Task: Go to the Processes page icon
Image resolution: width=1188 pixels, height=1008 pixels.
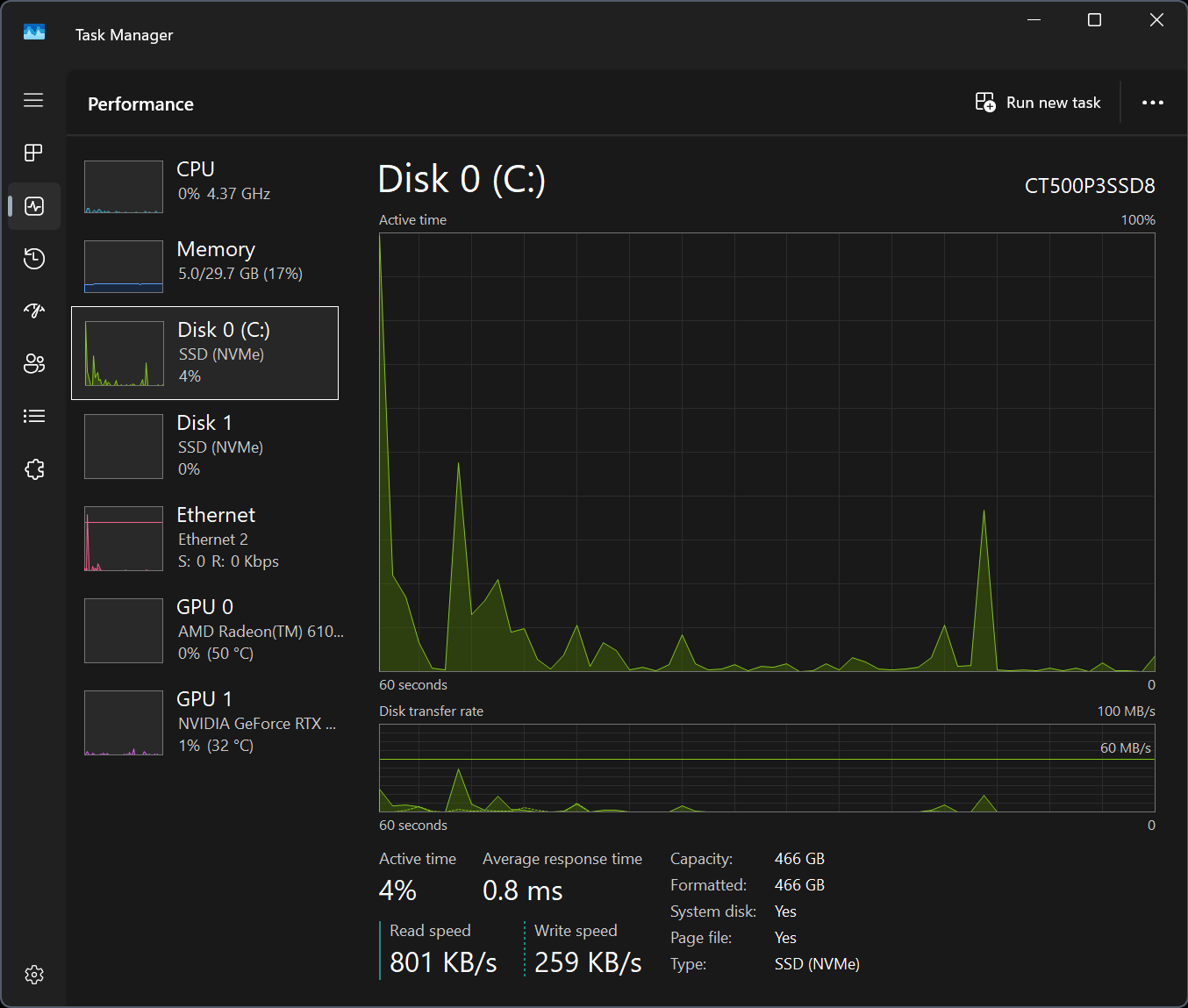Action: [33, 153]
